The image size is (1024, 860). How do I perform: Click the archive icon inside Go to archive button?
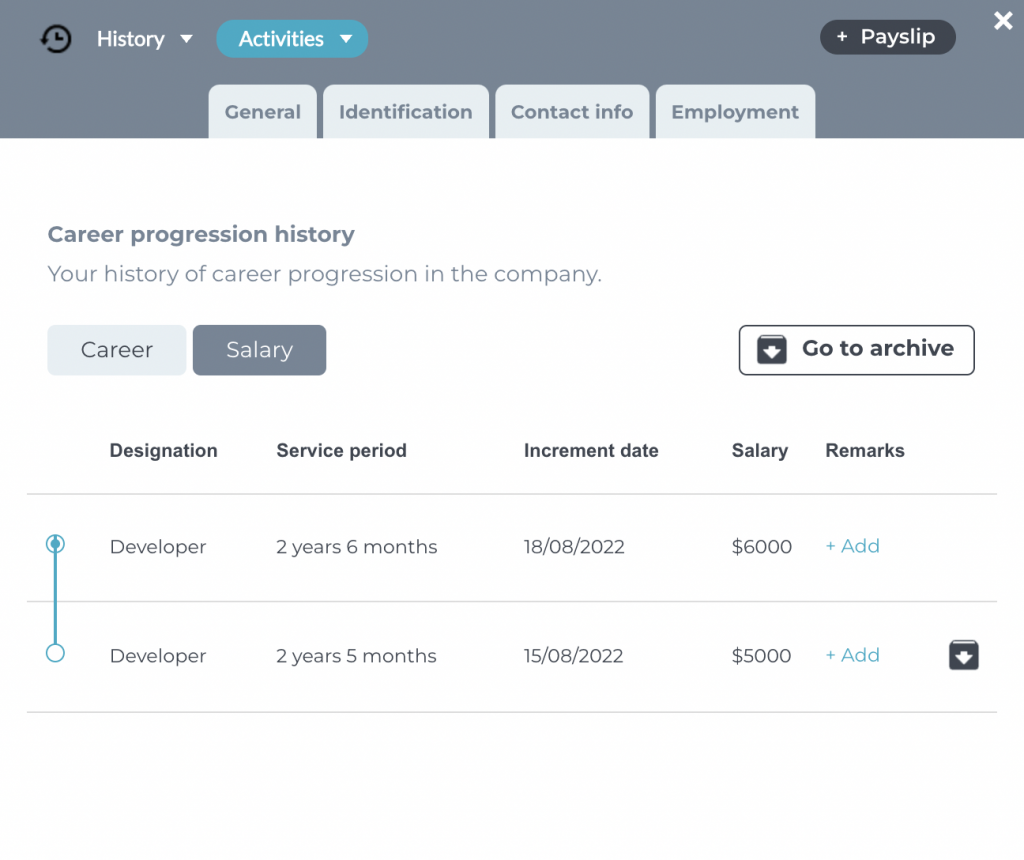coord(771,350)
